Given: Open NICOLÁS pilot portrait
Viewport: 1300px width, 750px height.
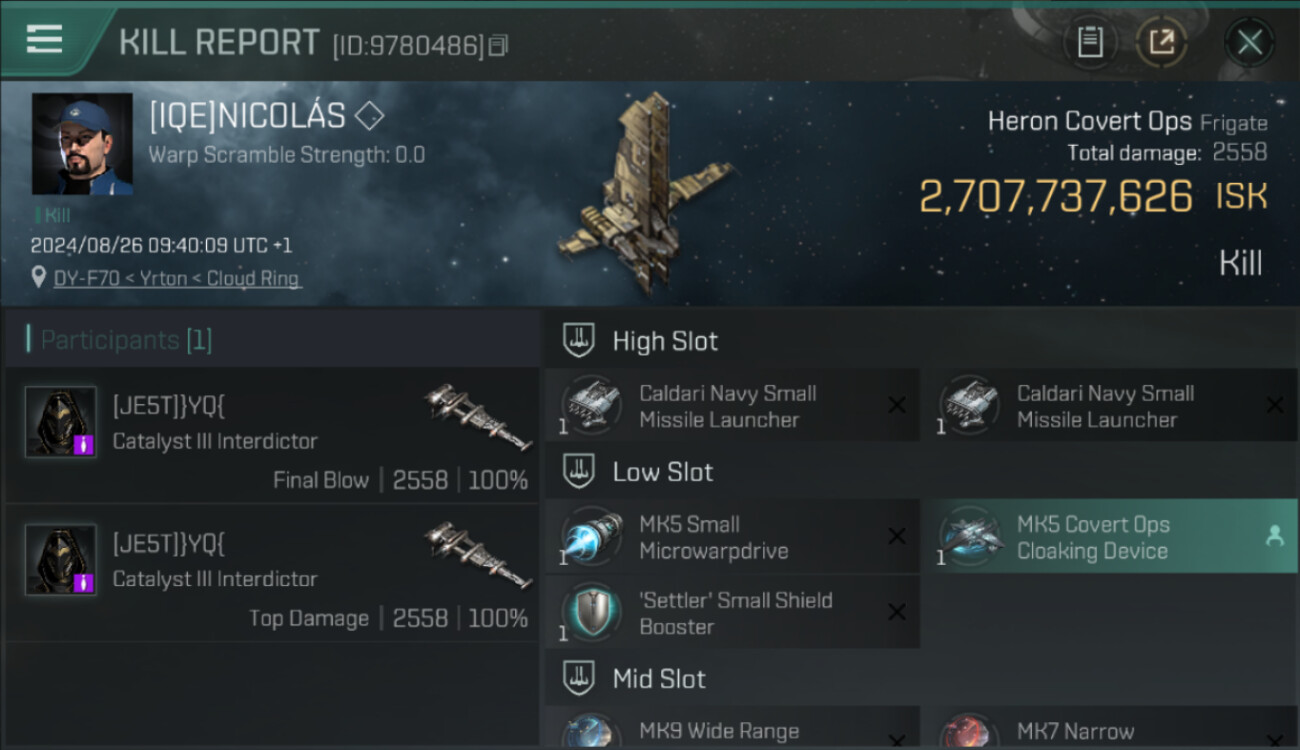Looking at the screenshot, I should pyautogui.click(x=82, y=144).
